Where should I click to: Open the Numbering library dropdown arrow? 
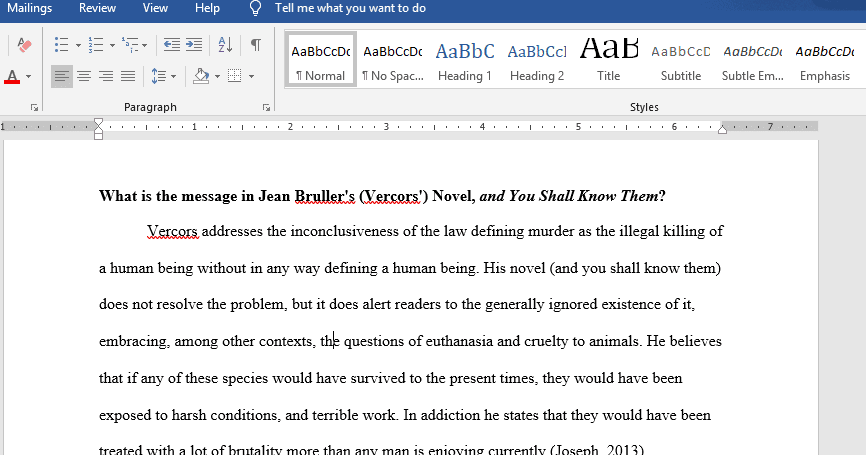(x=112, y=45)
